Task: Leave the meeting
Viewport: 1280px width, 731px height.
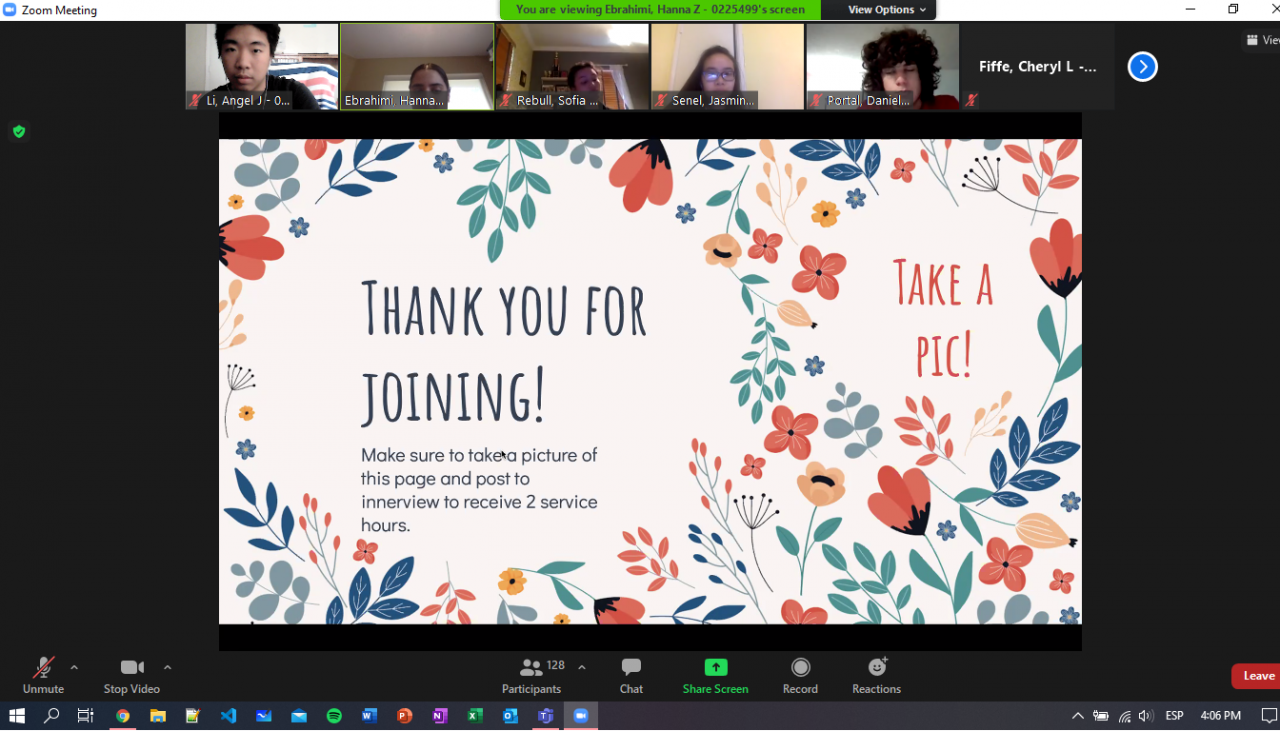Action: (1256, 676)
